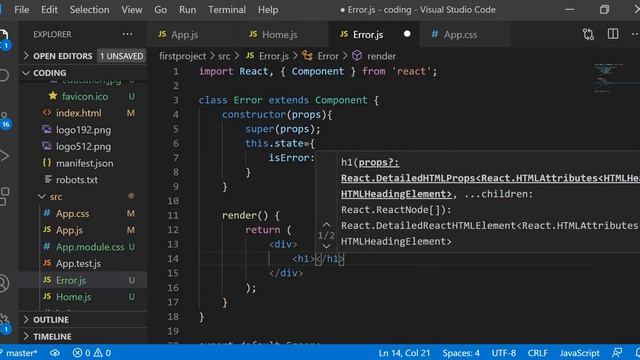This screenshot has height=360, width=640.
Task: Click the 1 UNSAVED badge
Action: (x=122, y=56)
